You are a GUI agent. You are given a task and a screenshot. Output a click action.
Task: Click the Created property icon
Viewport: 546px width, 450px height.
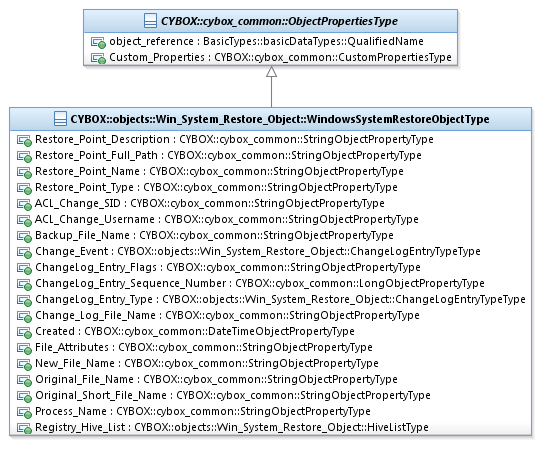click(24, 333)
